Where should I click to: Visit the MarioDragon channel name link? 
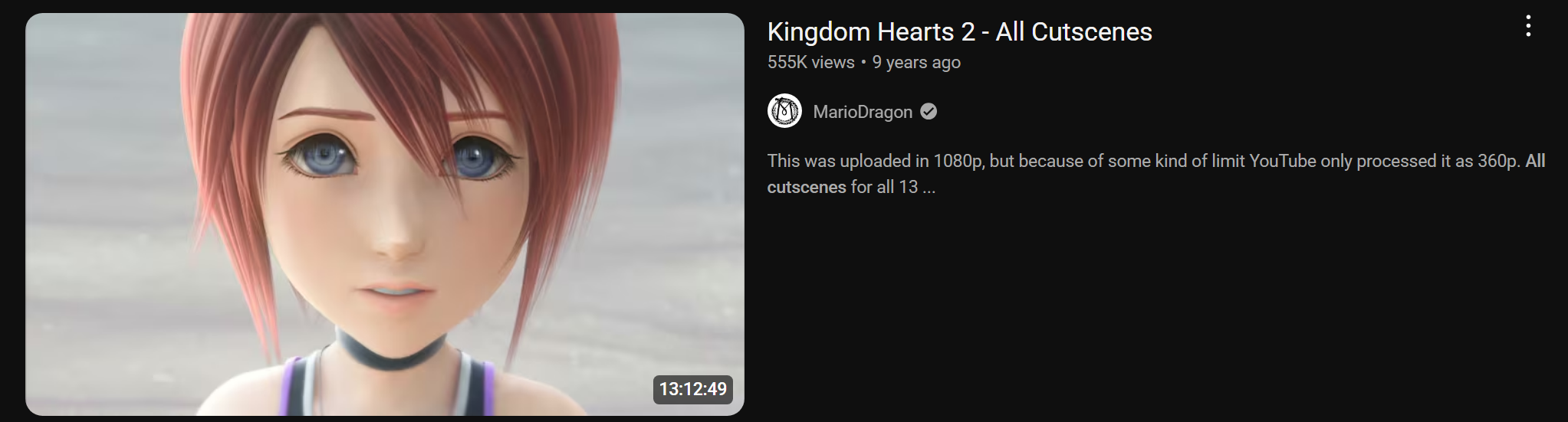coord(863,112)
